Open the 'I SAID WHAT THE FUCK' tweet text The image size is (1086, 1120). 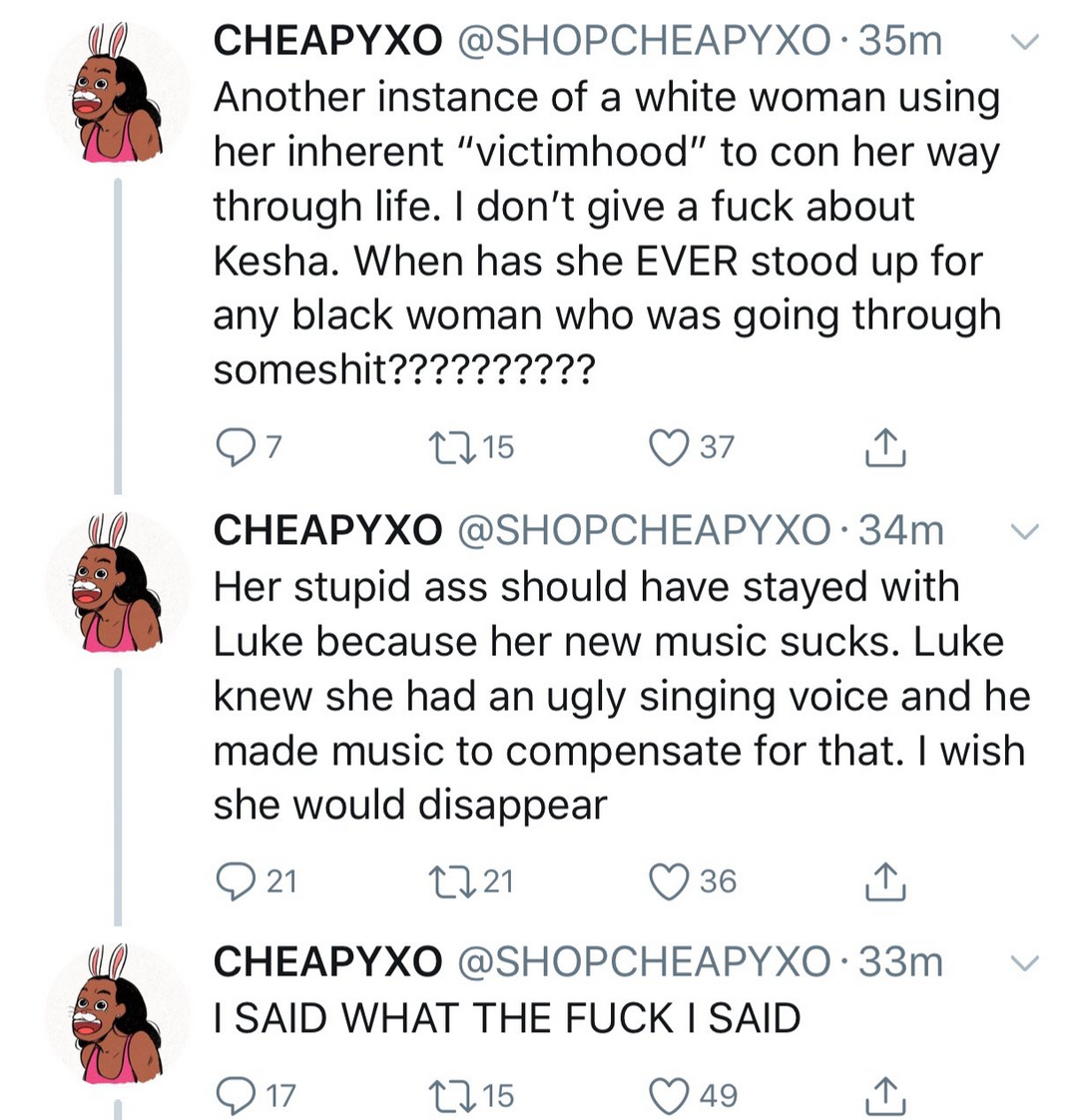pyautogui.click(x=507, y=1018)
